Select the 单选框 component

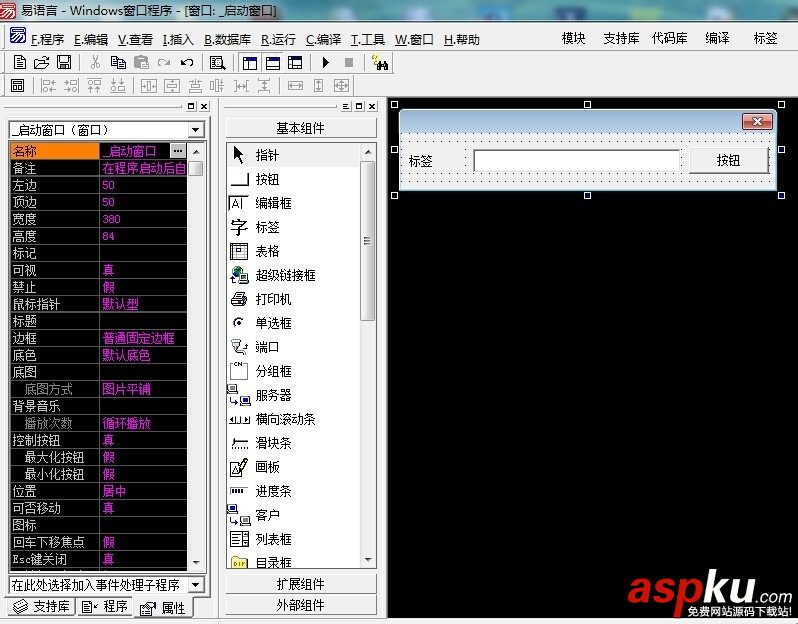tap(294, 323)
